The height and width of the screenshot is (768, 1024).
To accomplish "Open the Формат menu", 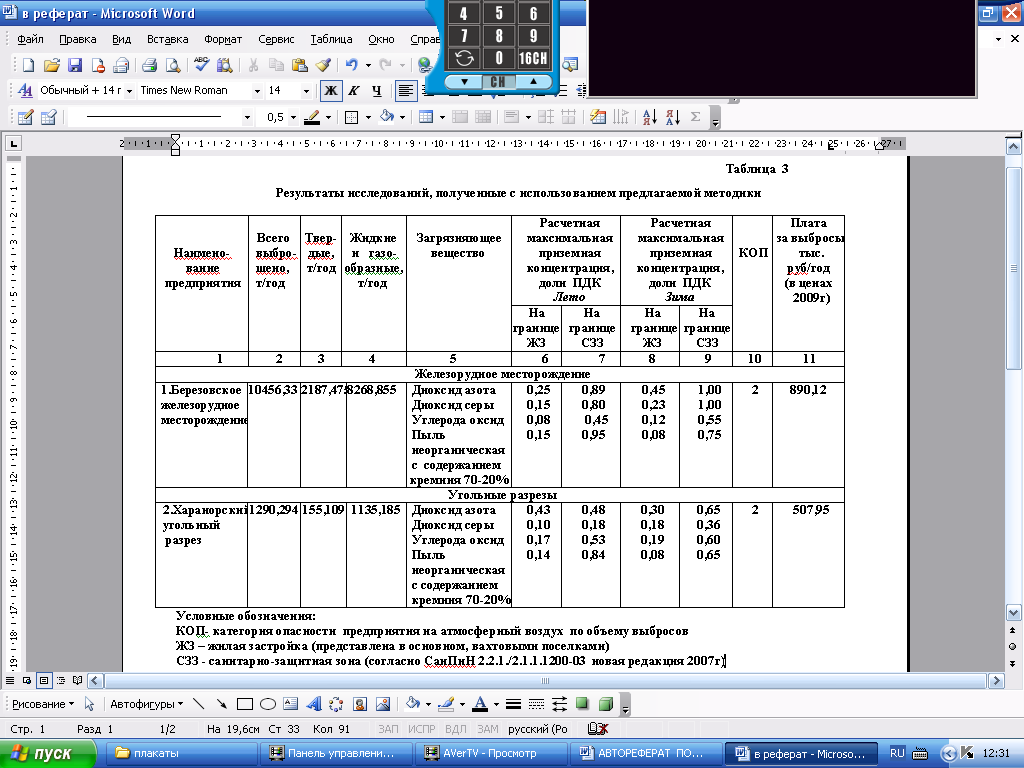I will tap(223, 39).
